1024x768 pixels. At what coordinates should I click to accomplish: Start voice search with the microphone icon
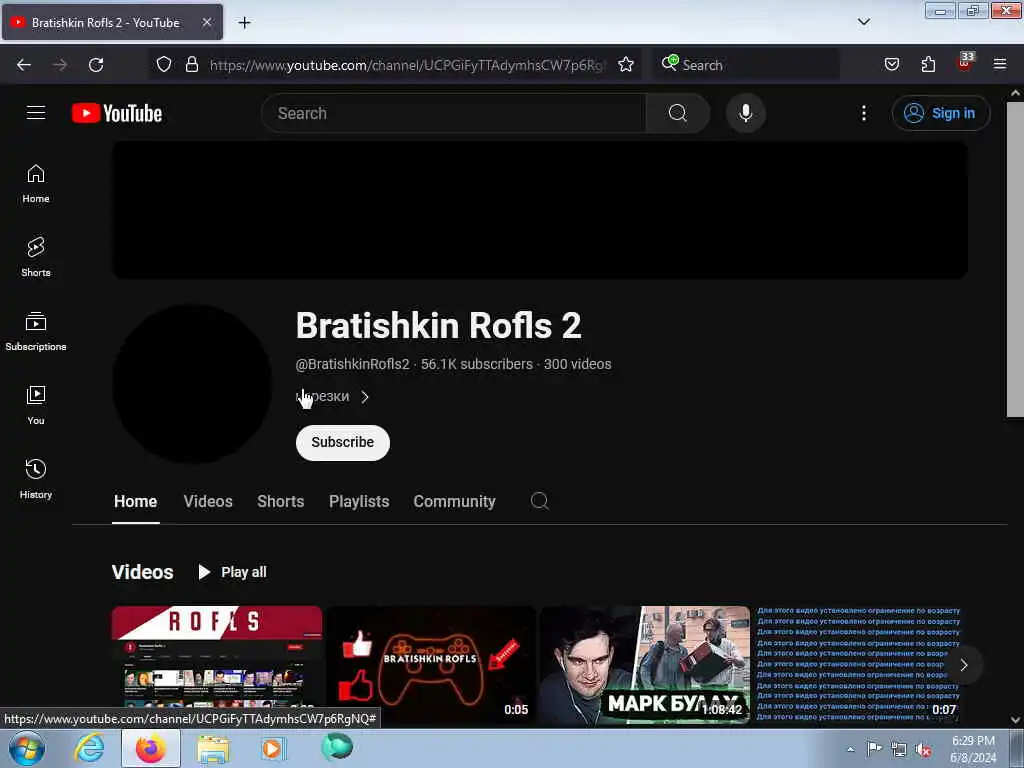click(x=745, y=113)
